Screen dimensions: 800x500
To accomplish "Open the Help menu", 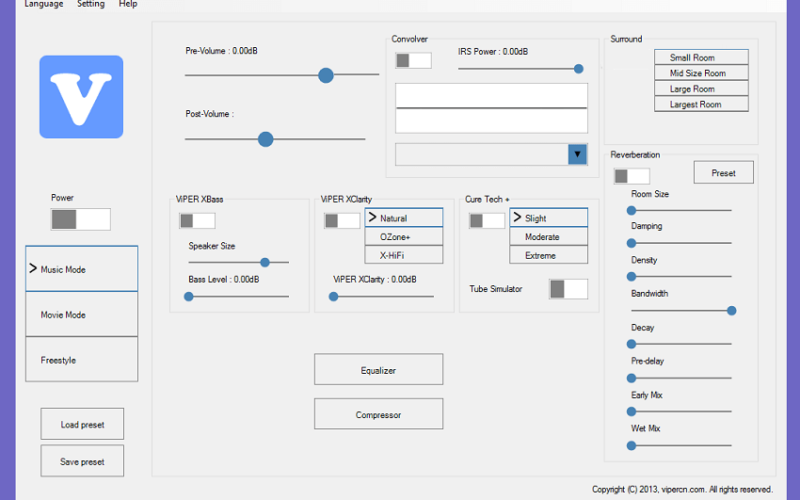I will [x=128, y=4].
